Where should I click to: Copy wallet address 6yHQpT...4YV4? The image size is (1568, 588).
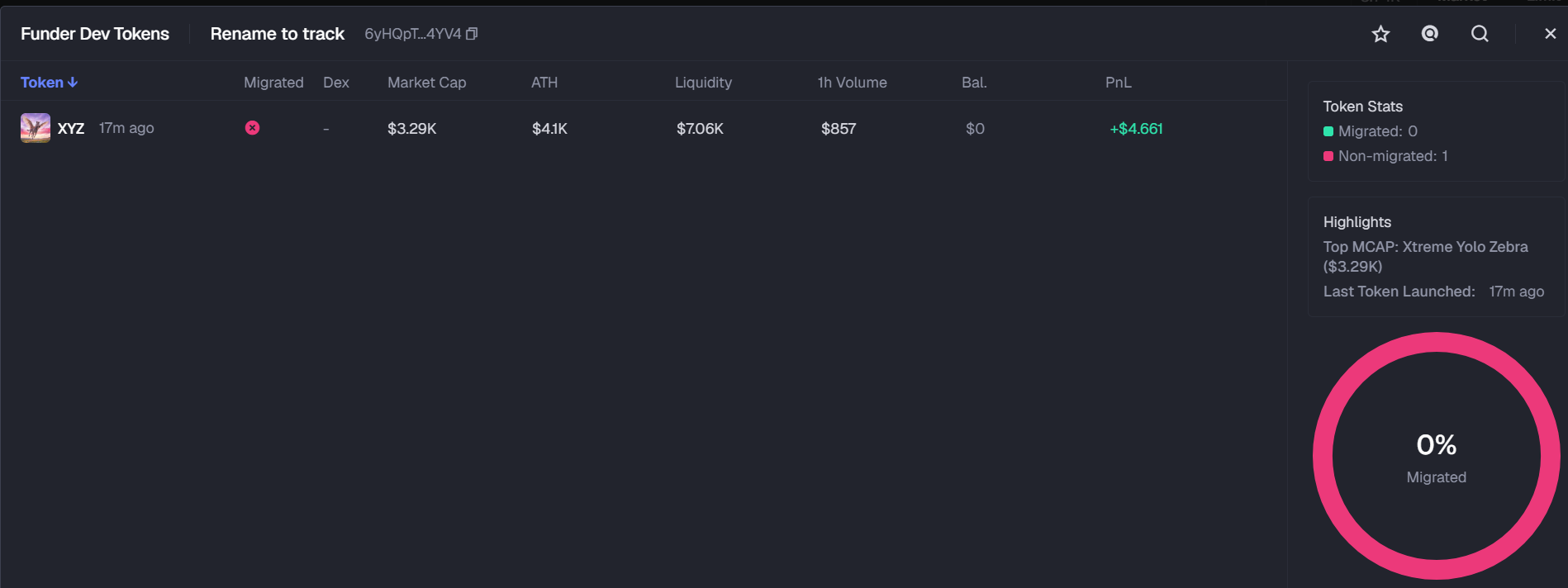point(472,34)
